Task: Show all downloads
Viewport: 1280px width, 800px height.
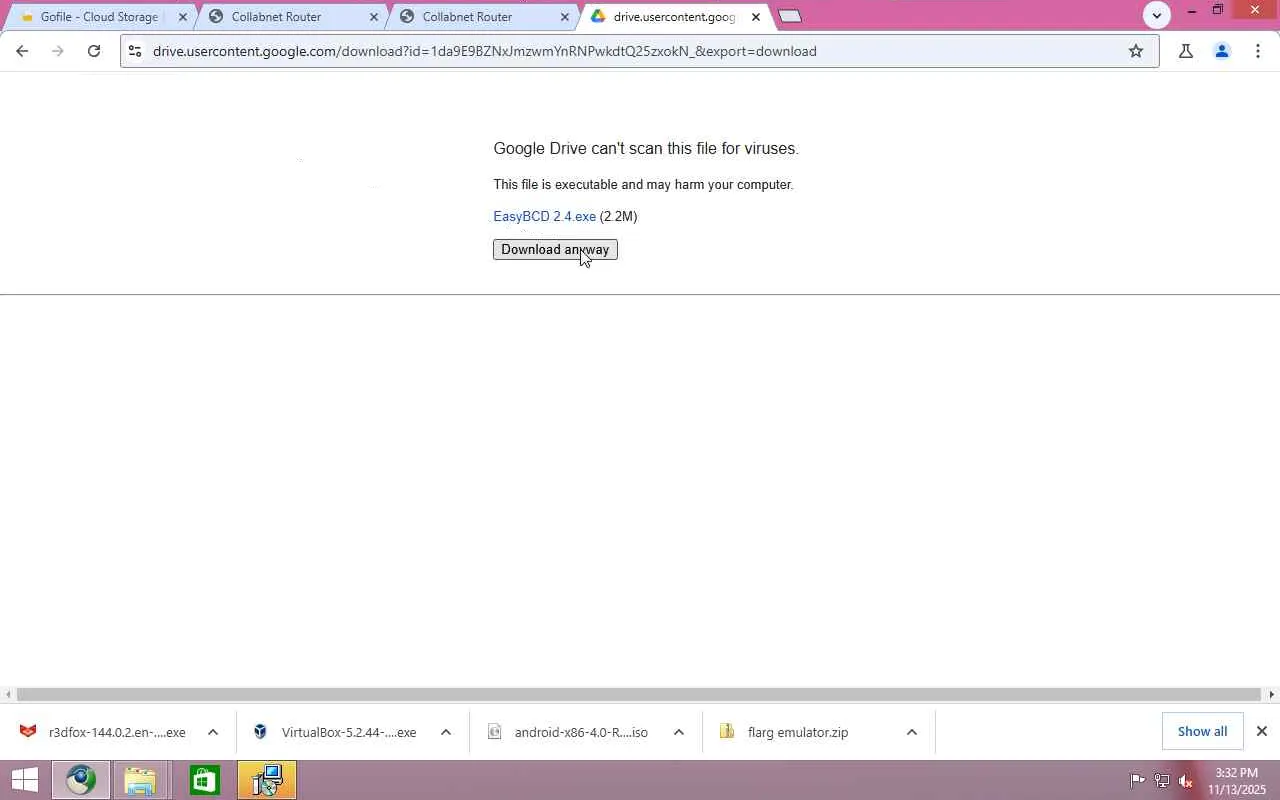Action: 1202,731
